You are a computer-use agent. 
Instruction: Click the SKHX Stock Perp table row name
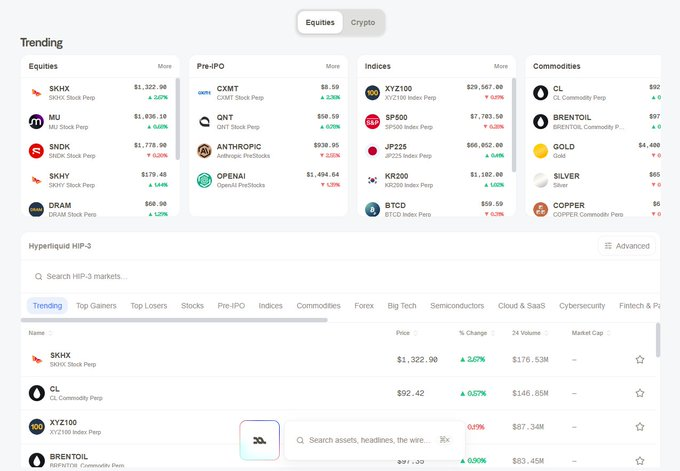(73, 360)
